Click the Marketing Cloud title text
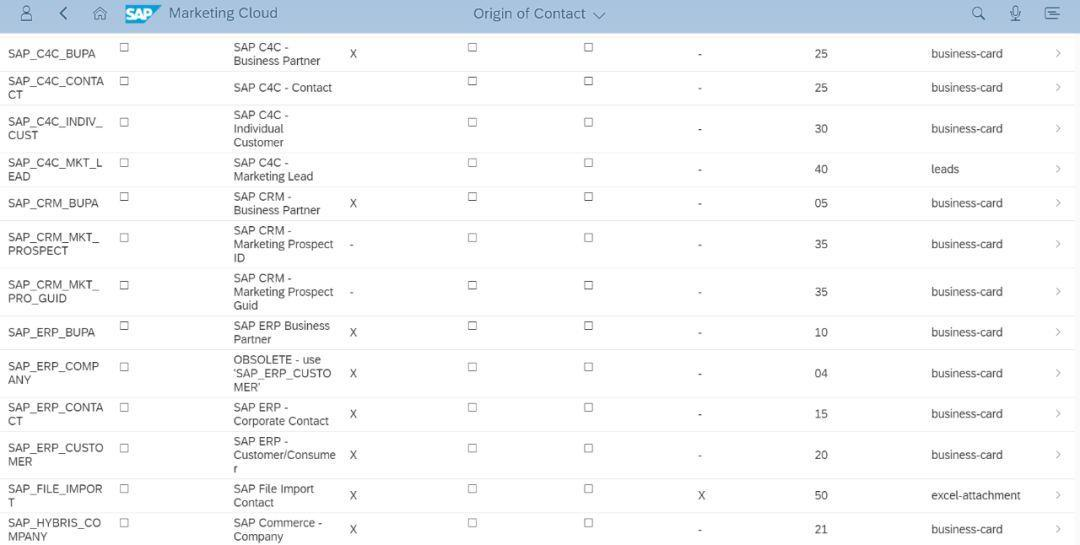Screen dimensions: 1080x545 coord(223,14)
